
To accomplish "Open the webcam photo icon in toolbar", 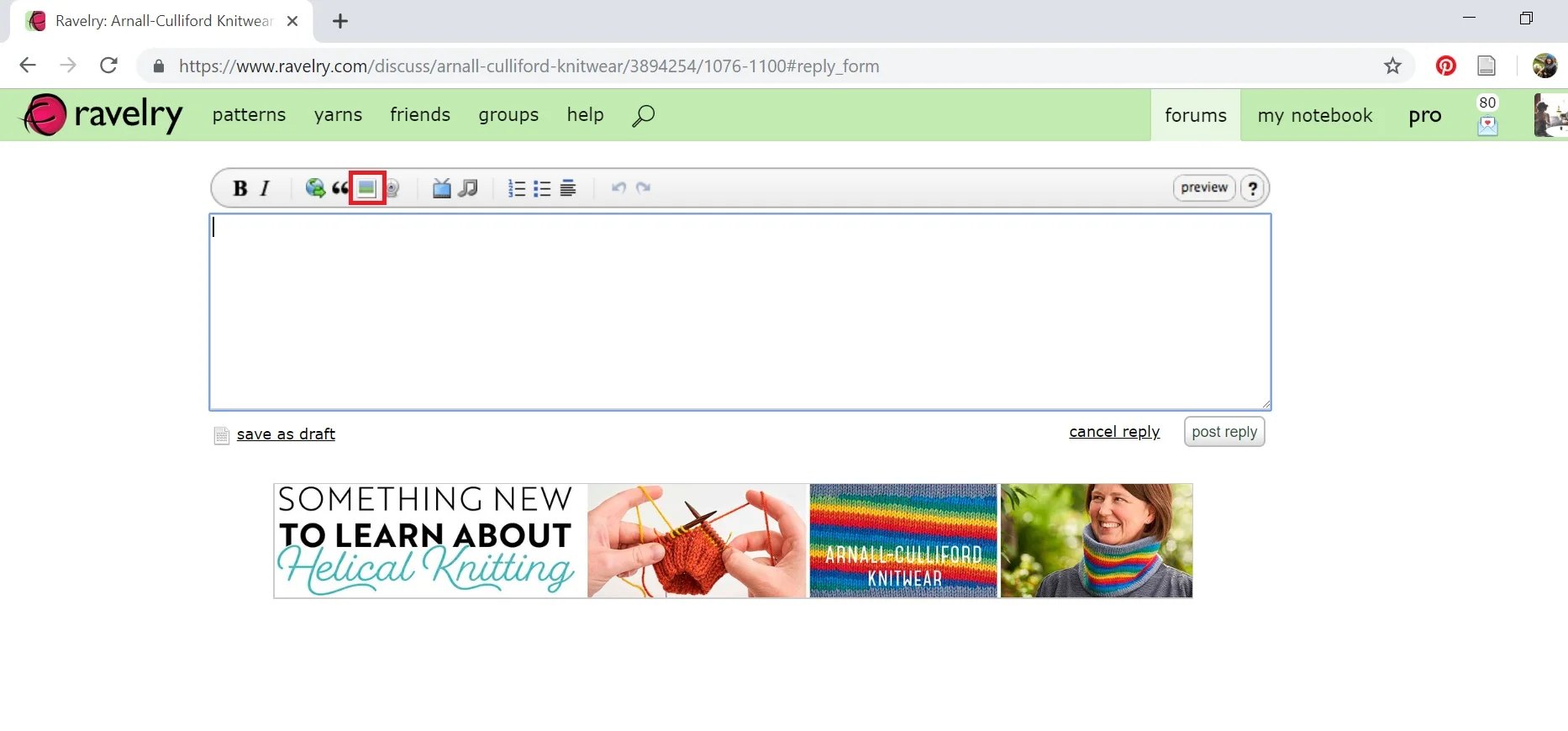I will coord(392,188).
